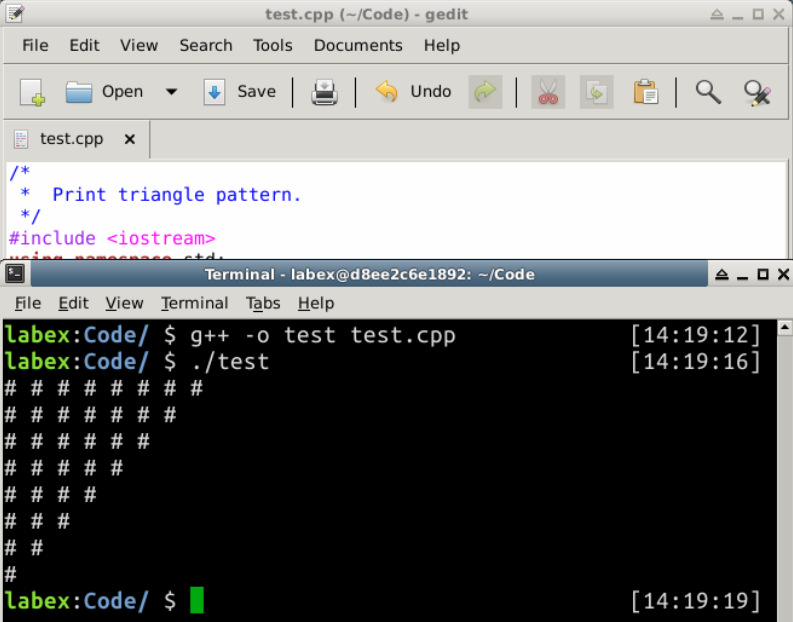The width and height of the screenshot is (793, 622).
Task: Click the Paste clipboard icon
Action: (x=645, y=92)
